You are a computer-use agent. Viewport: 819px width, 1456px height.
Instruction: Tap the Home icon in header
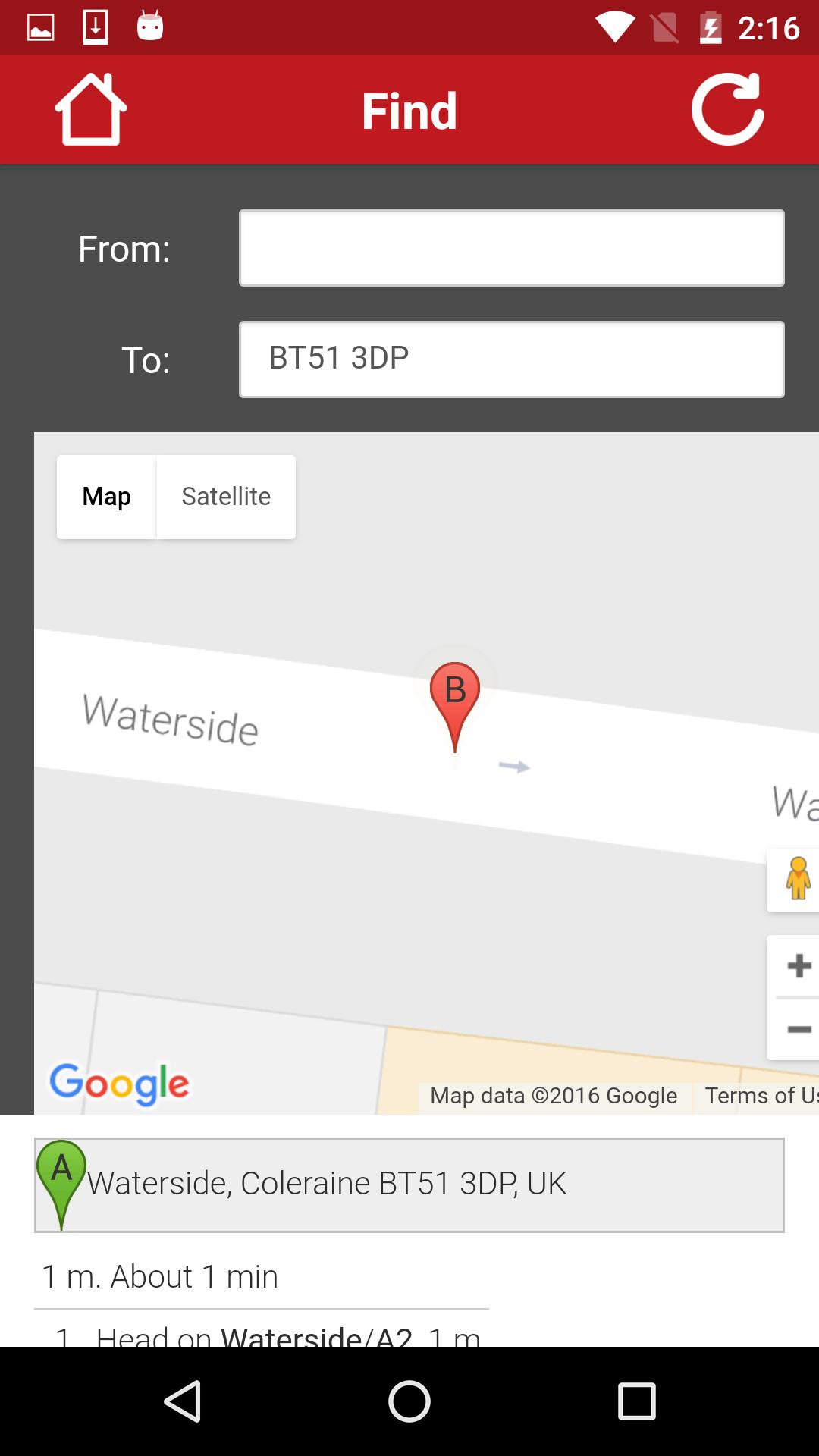point(91,109)
